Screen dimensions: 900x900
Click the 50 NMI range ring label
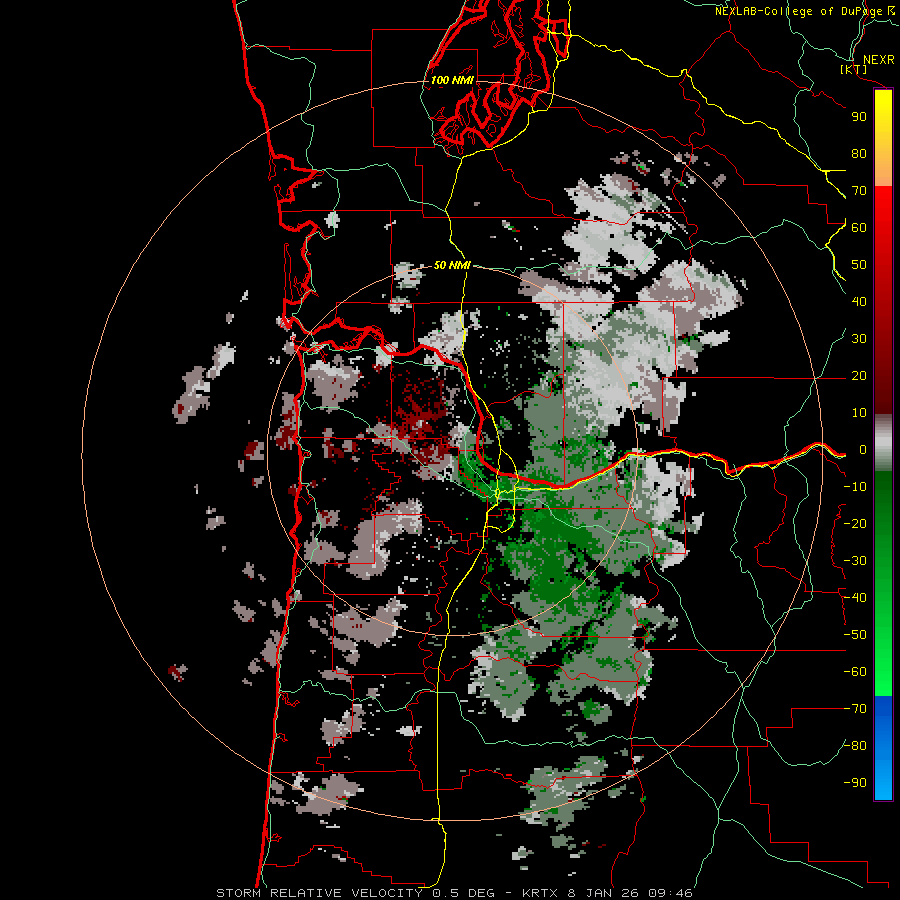pyautogui.click(x=452, y=265)
